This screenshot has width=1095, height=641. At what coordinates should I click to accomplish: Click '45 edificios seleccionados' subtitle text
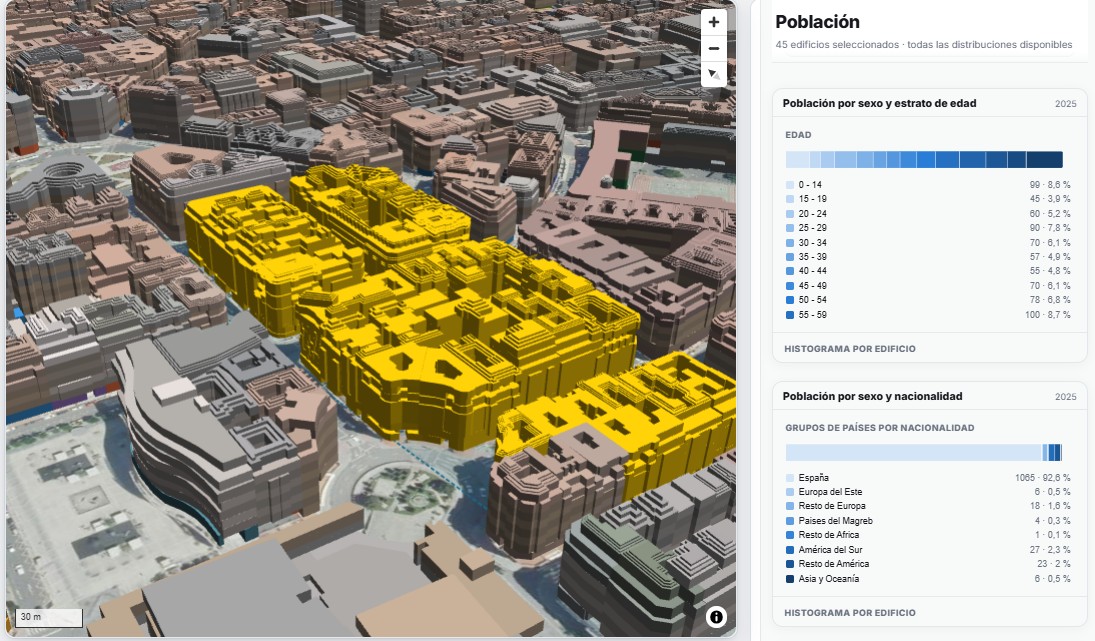point(837,45)
